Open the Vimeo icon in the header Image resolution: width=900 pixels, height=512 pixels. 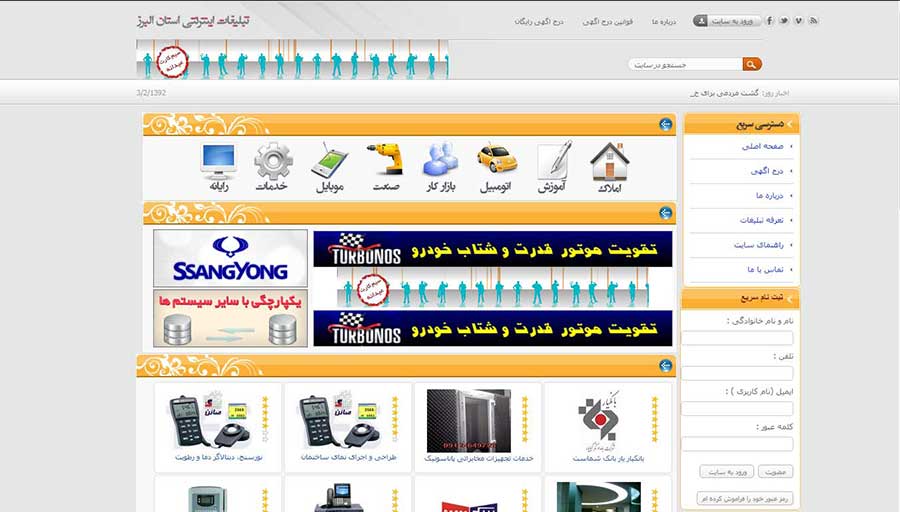(798, 21)
